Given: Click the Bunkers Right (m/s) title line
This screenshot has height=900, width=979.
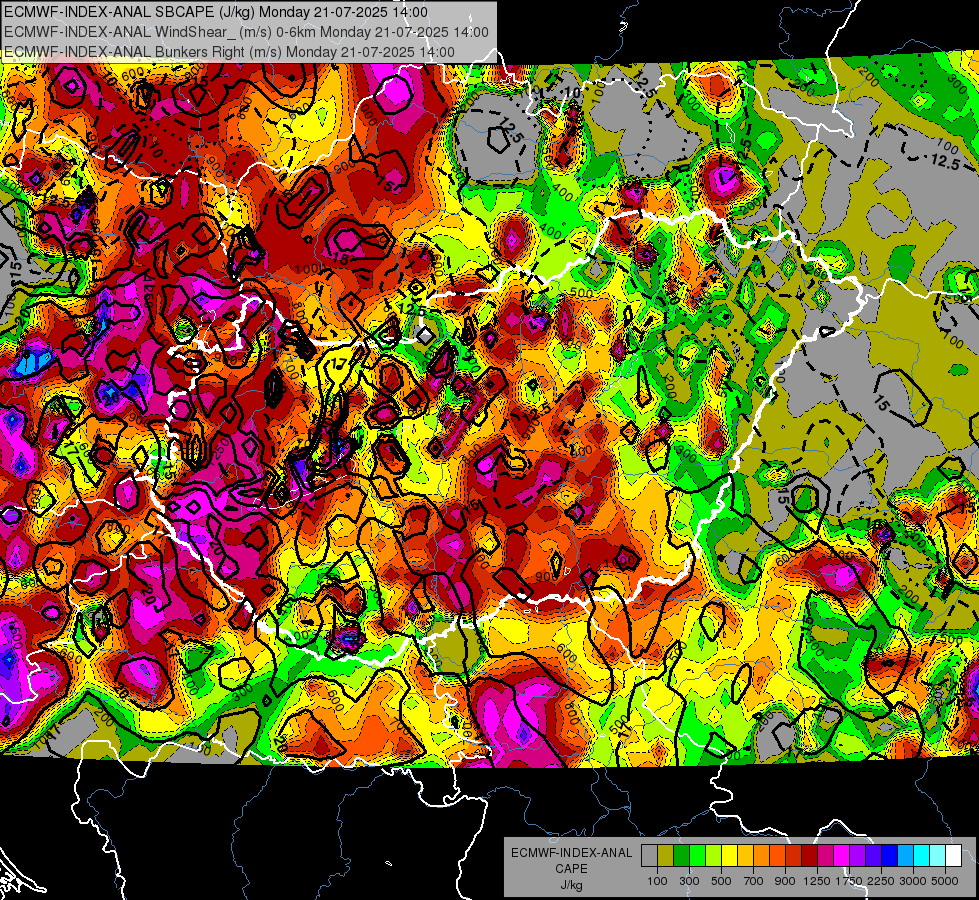Looking at the screenshot, I should tap(229, 52).
